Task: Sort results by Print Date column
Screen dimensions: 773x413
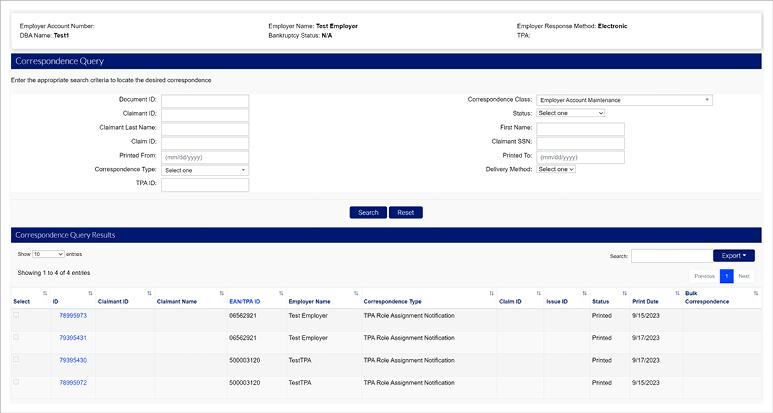Action: 645,301
